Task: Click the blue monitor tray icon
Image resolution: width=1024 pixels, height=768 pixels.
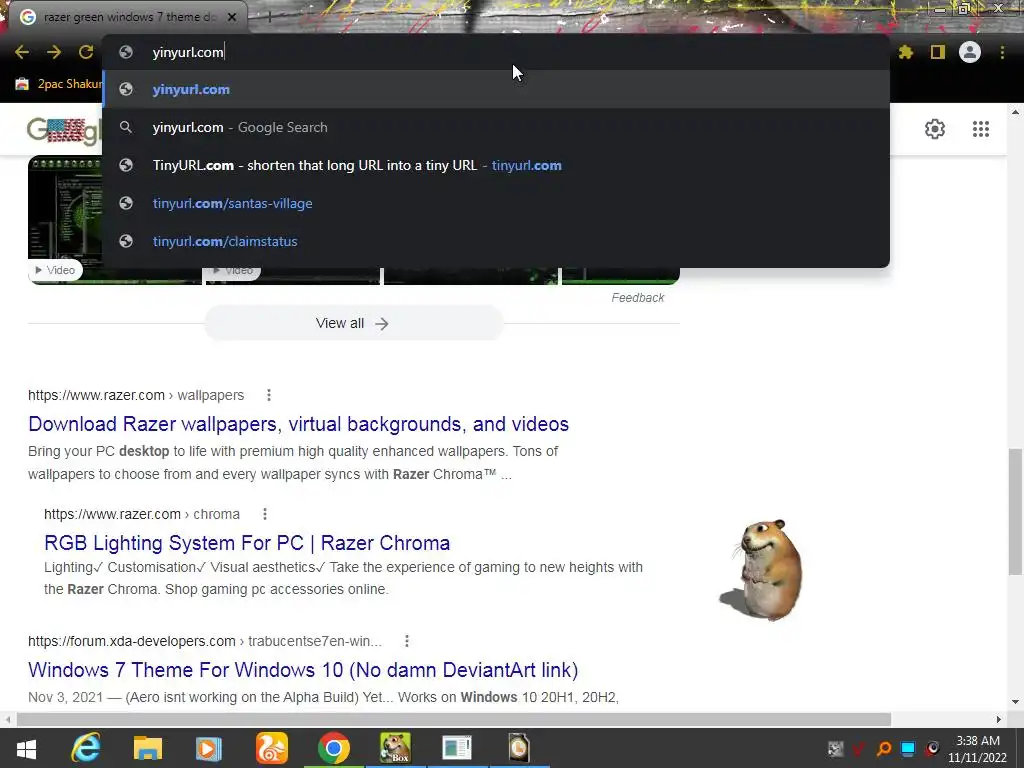Action: pyautogui.click(x=908, y=748)
